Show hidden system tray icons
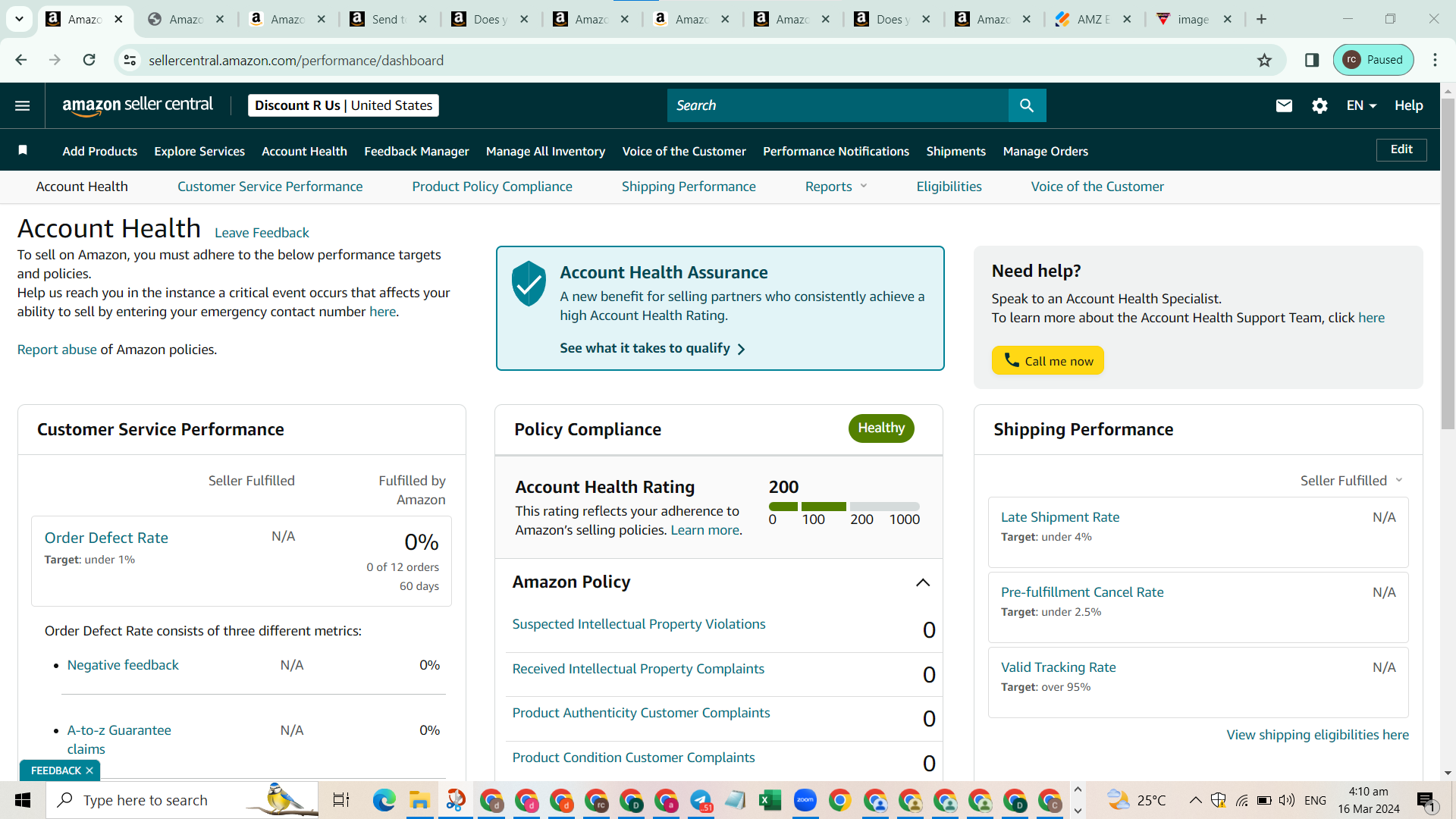Screen dimensions: 1456x819 point(1195,800)
